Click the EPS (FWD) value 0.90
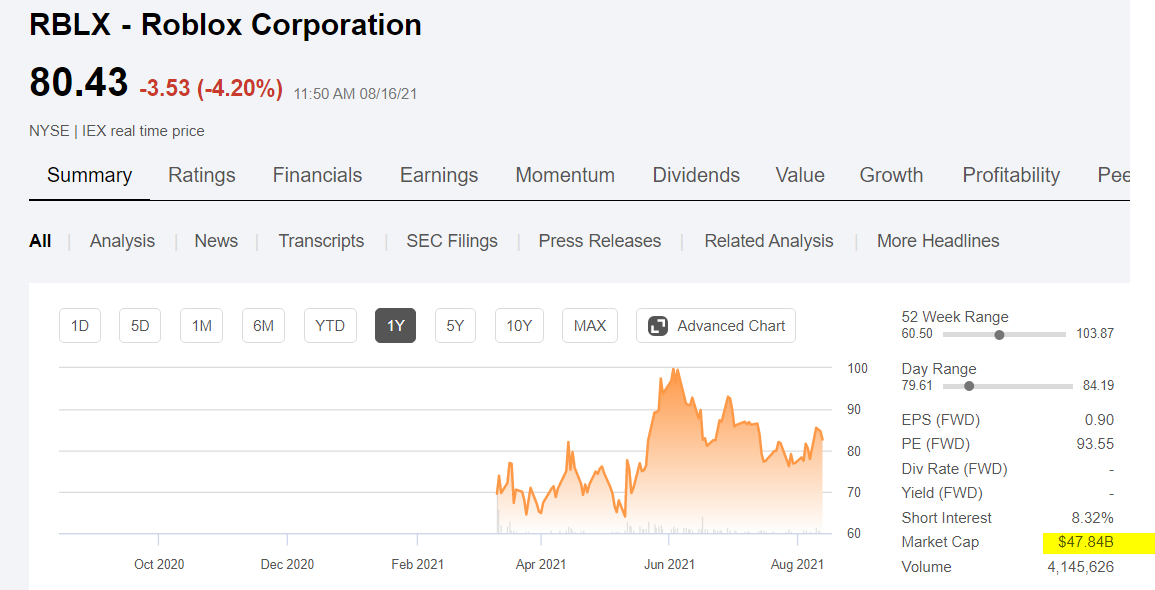Screen dimensions: 1155x590 click(1099, 420)
